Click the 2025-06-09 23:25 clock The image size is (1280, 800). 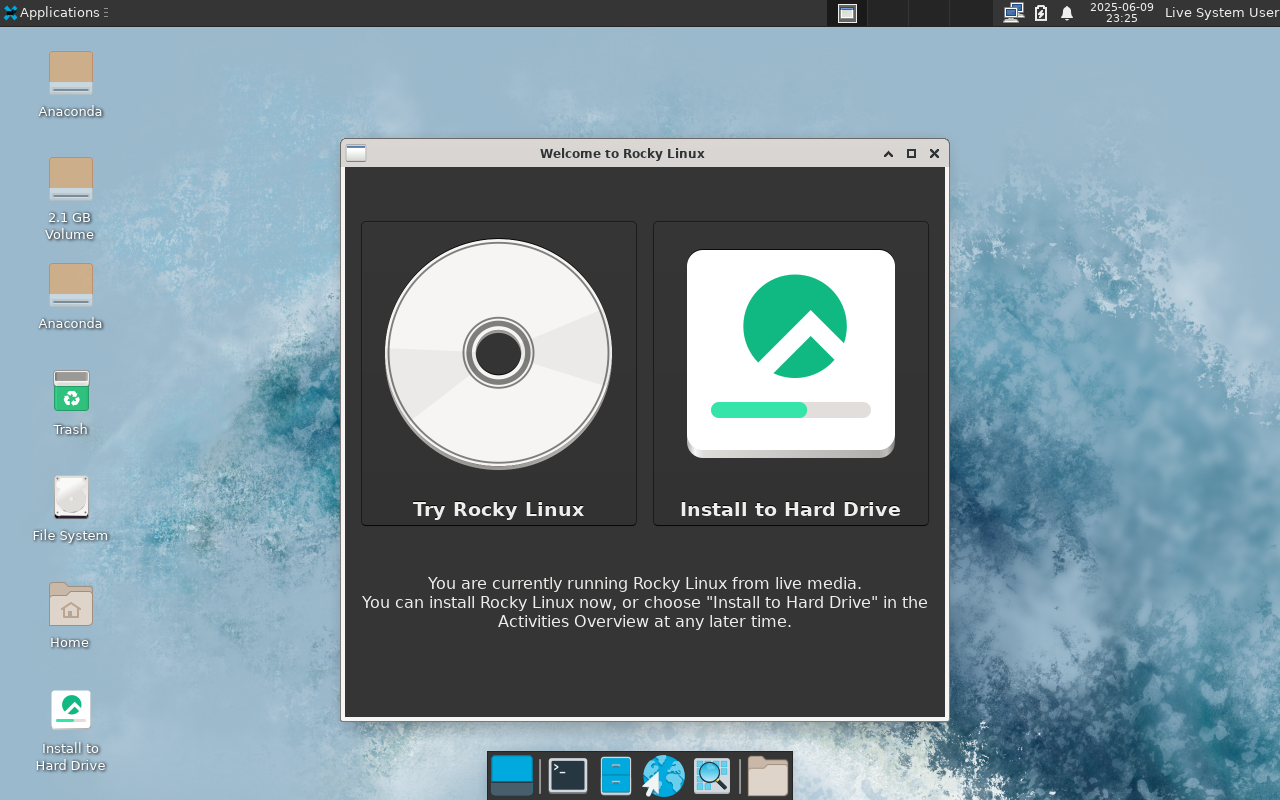click(1121, 13)
